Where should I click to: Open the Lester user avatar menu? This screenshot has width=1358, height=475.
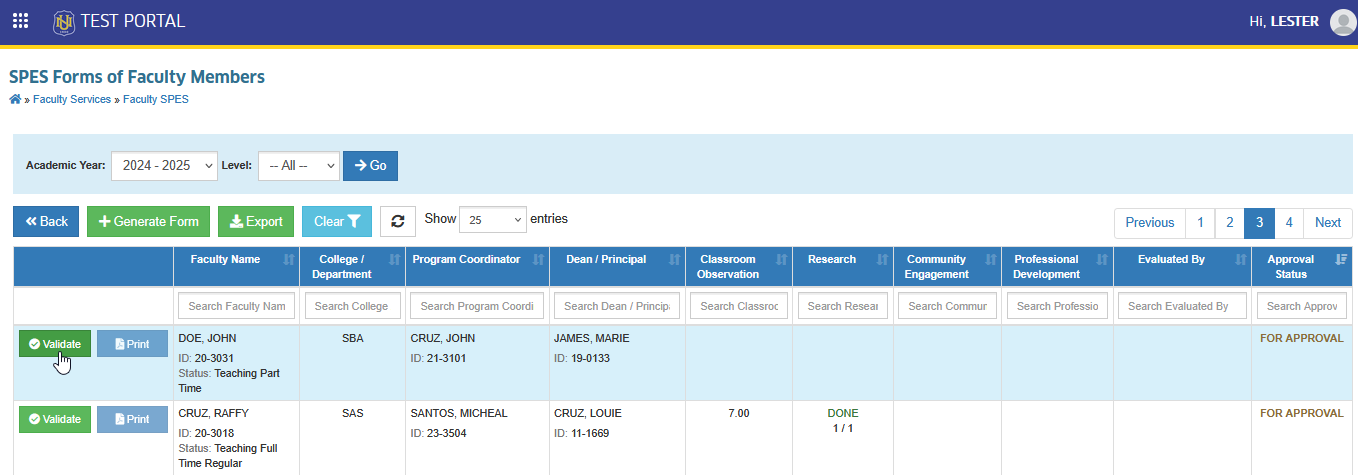coord(1342,22)
